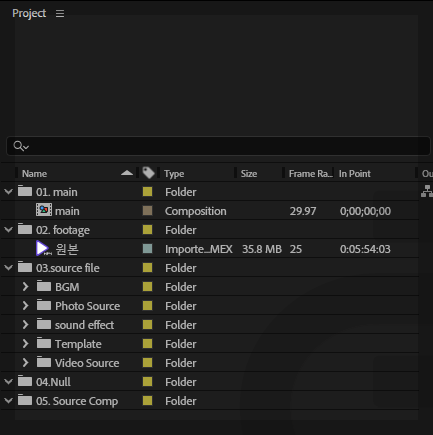
Task: Sort by Frame Rate column header
Action: coord(310,174)
